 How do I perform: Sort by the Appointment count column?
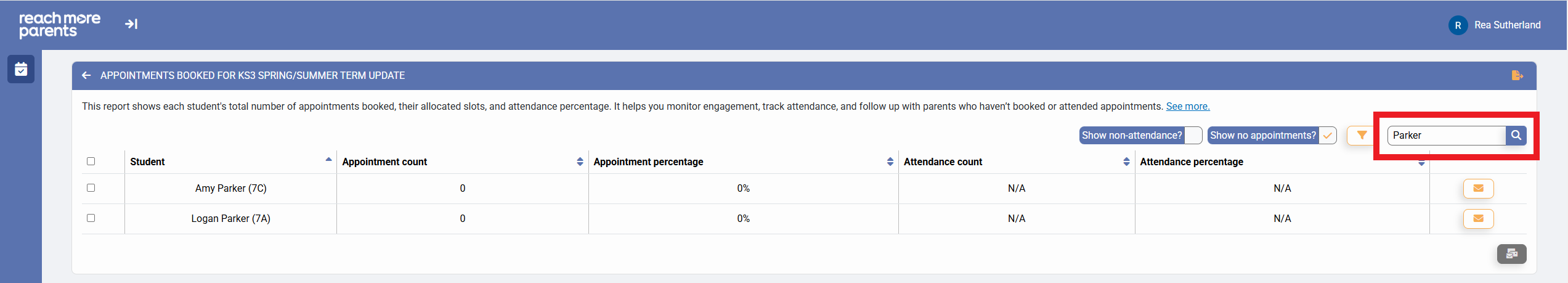pos(580,162)
